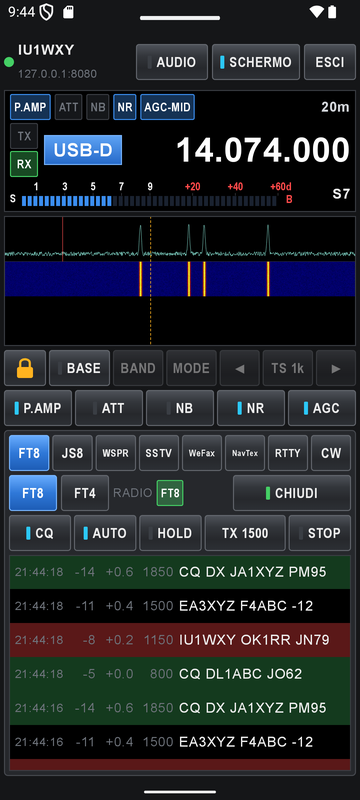Select the blue FT8 sub-mode button
360x800 pixels.
[x=33, y=493]
